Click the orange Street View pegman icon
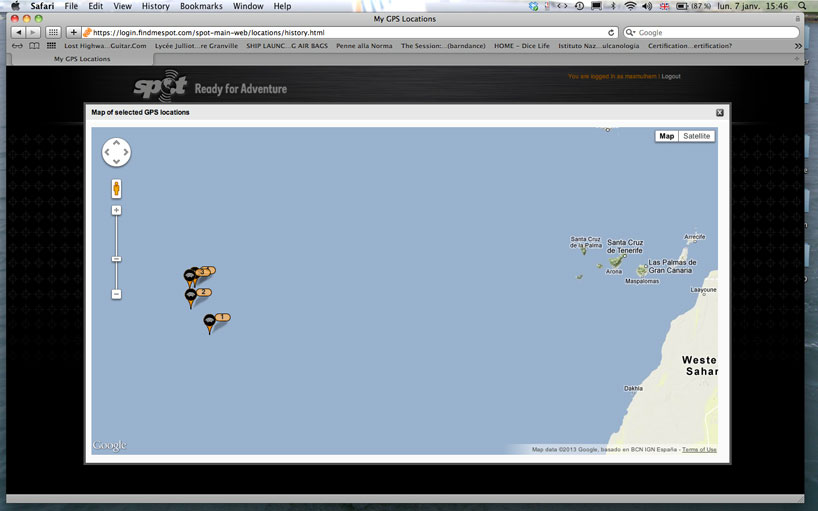Screen dimensions: 818x511 coord(116,189)
